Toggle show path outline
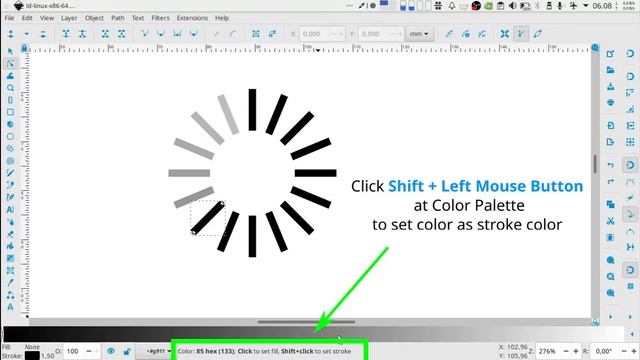This screenshot has height=360, width=640. coord(538,34)
